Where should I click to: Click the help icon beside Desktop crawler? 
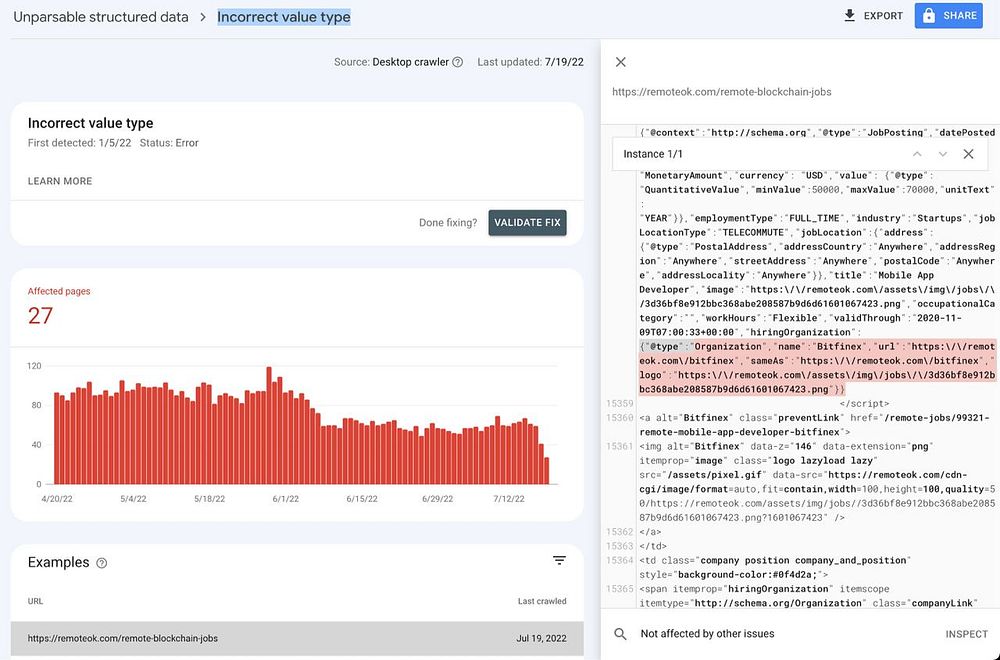pyautogui.click(x=458, y=62)
